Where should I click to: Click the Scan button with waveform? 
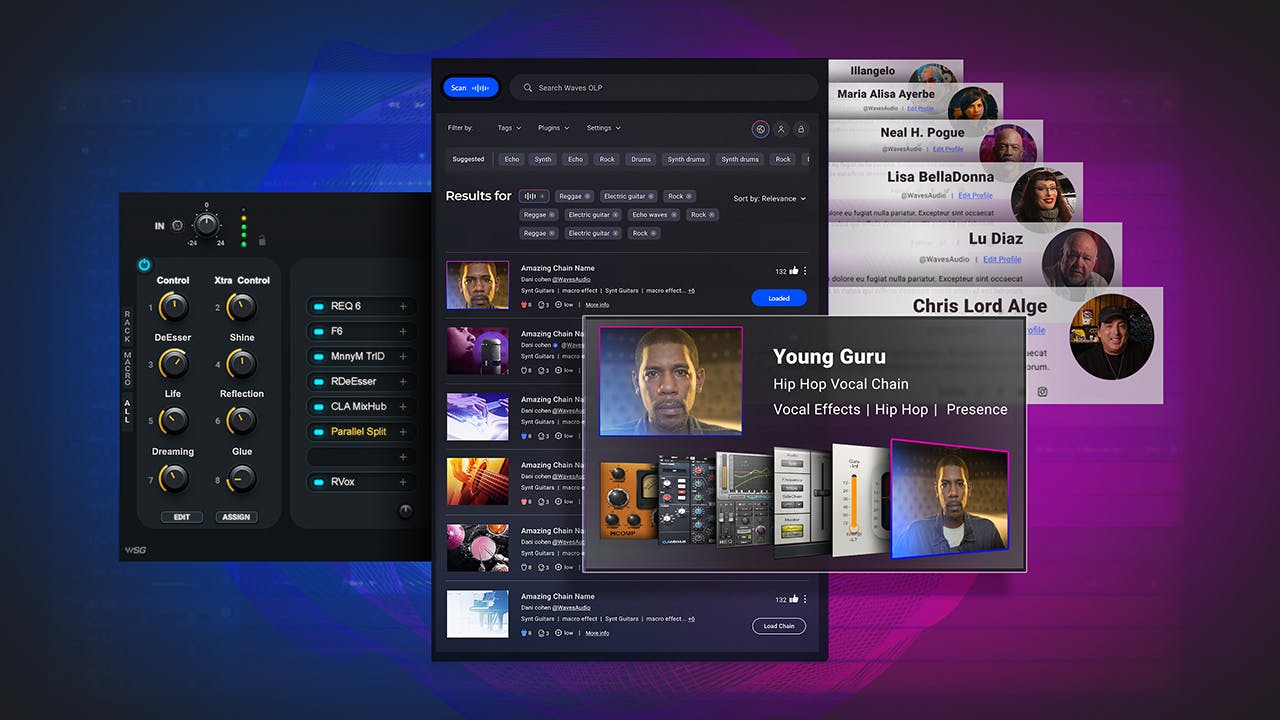point(470,88)
